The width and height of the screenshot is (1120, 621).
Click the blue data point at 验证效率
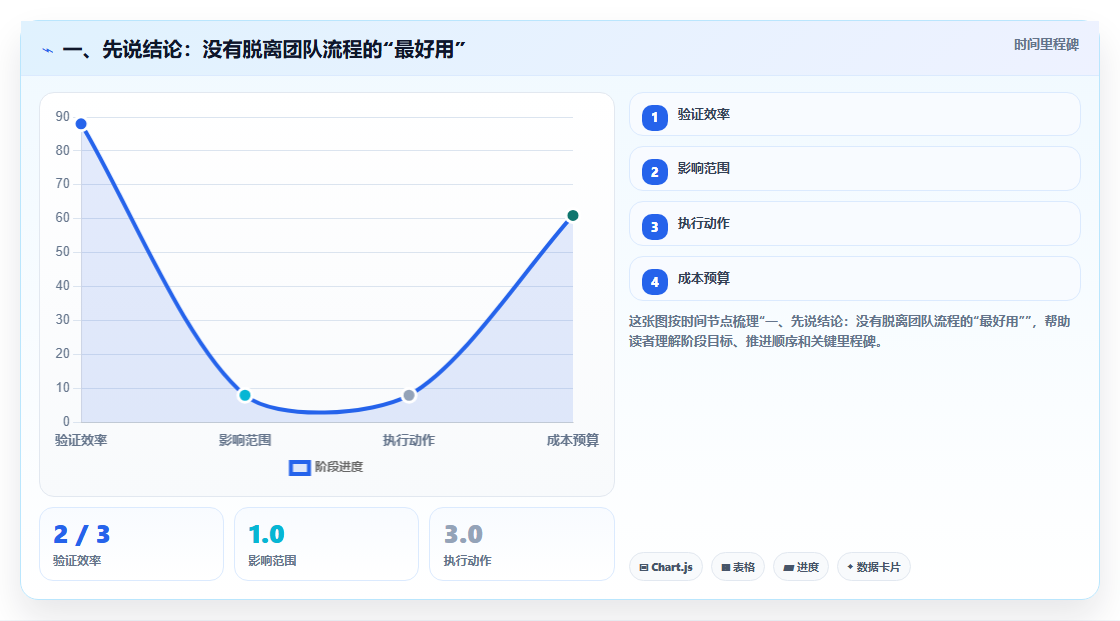(x=81, y=124)
